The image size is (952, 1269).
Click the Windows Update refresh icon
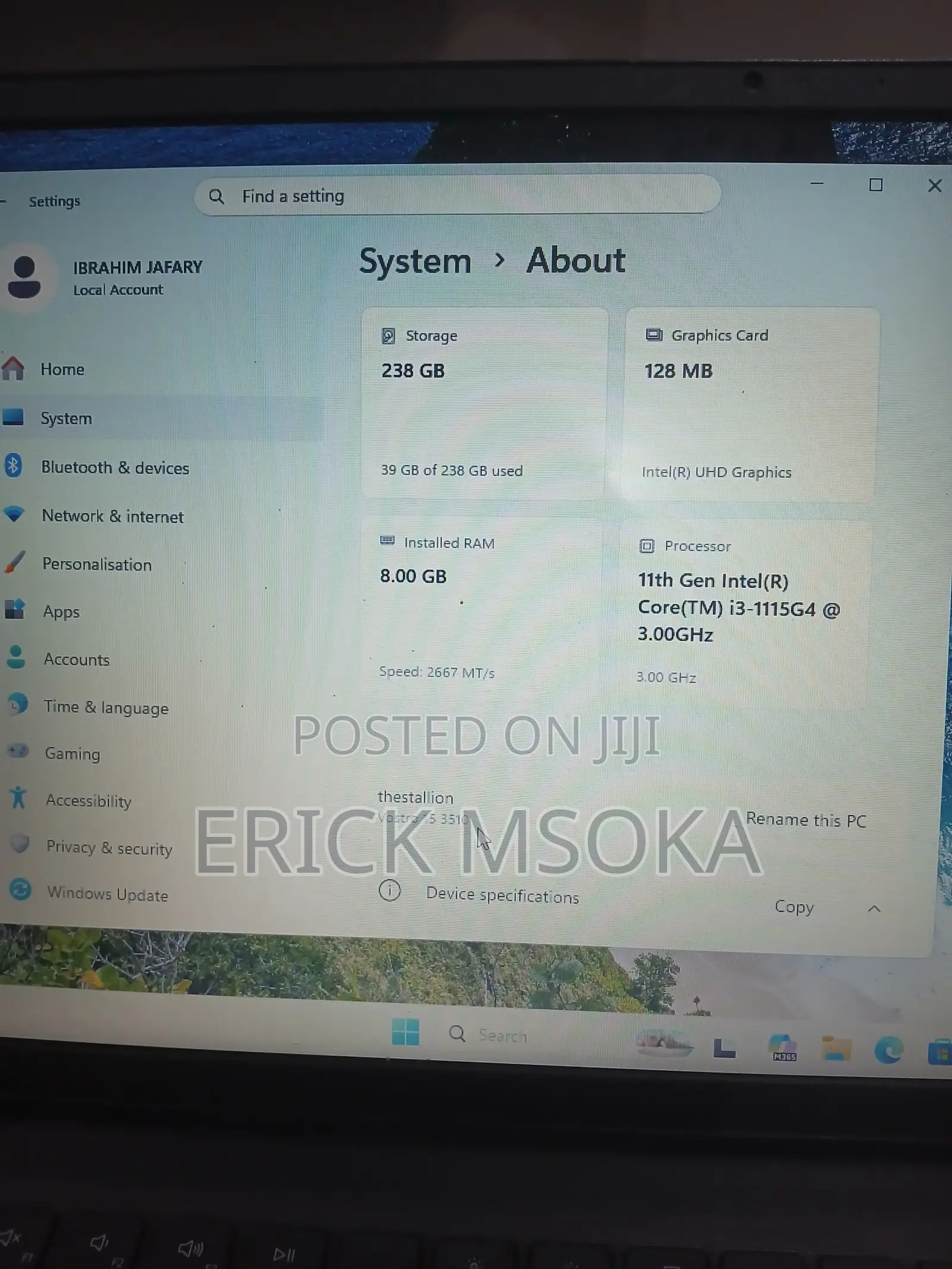[x=21, y=889]
